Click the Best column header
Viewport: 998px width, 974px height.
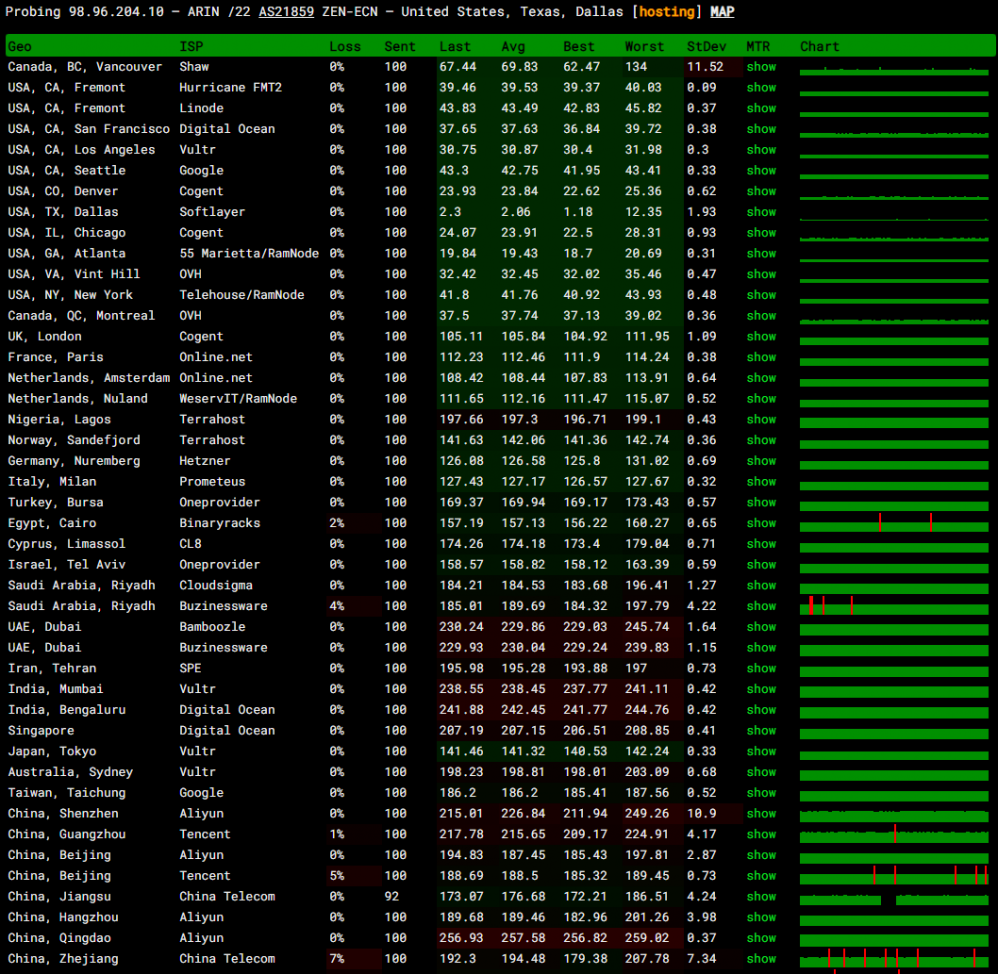point(579,46)
